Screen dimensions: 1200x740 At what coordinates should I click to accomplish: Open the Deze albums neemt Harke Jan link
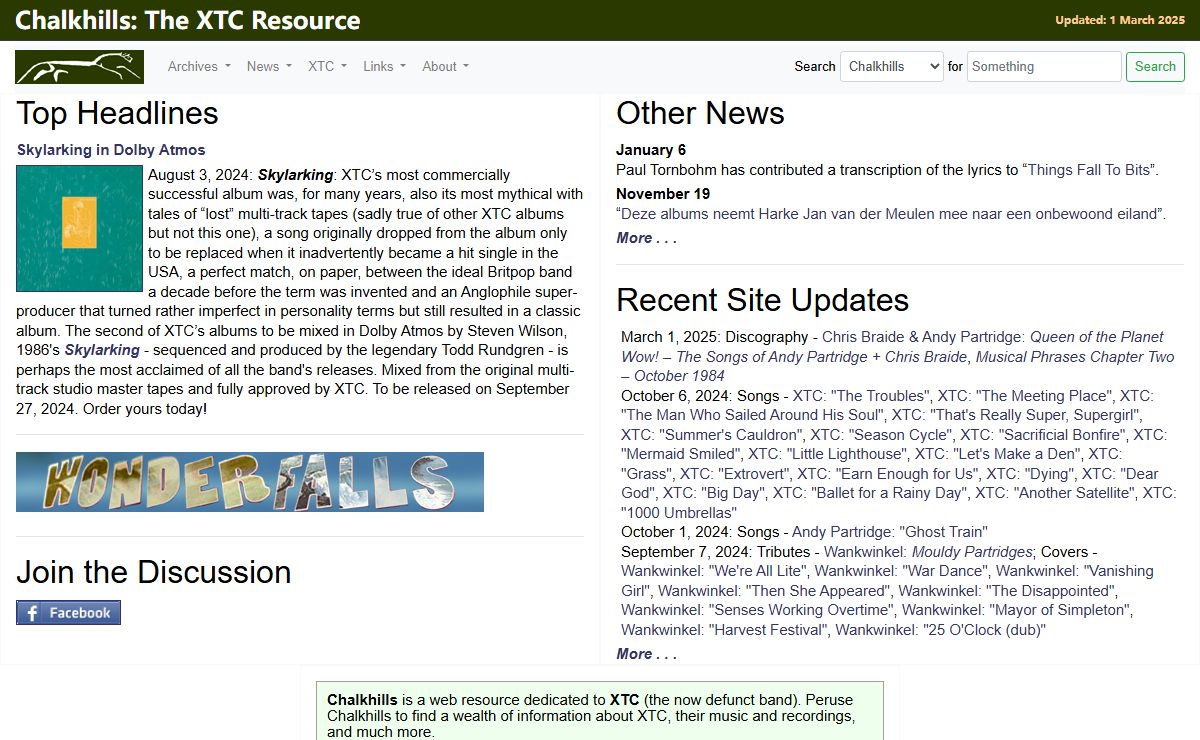pos(891,214)
